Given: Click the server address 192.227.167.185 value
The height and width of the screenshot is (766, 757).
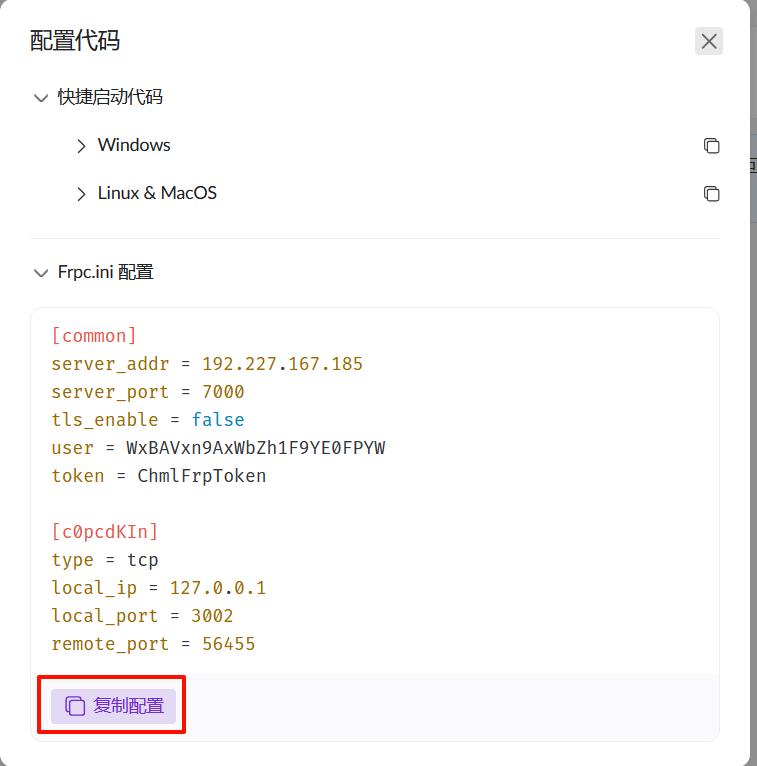Looking at the screenshot, I should (282, 364).
